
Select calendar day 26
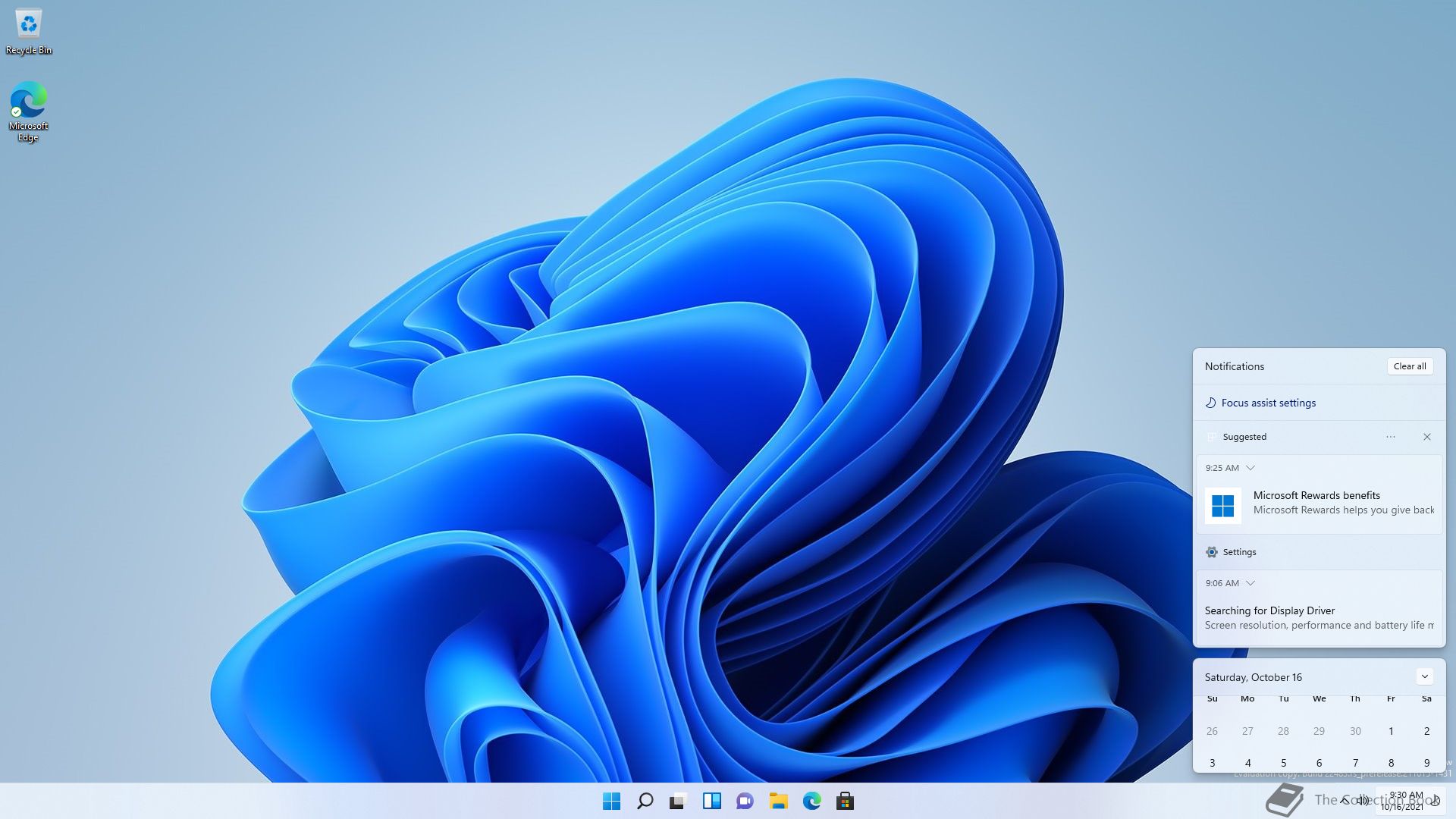1212,731
